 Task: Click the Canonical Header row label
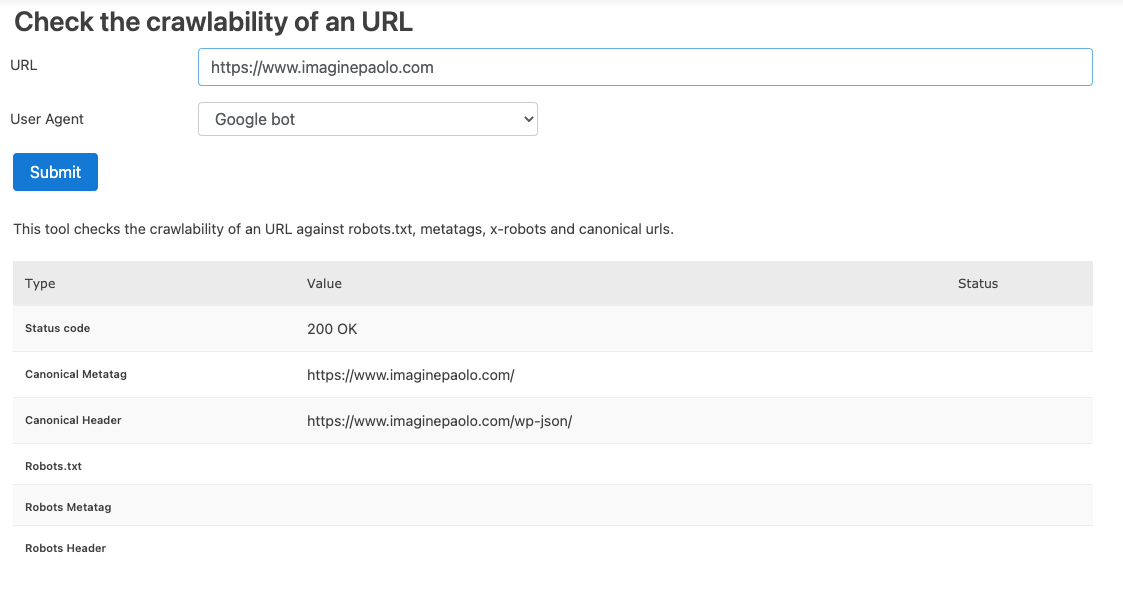point(73,420)
